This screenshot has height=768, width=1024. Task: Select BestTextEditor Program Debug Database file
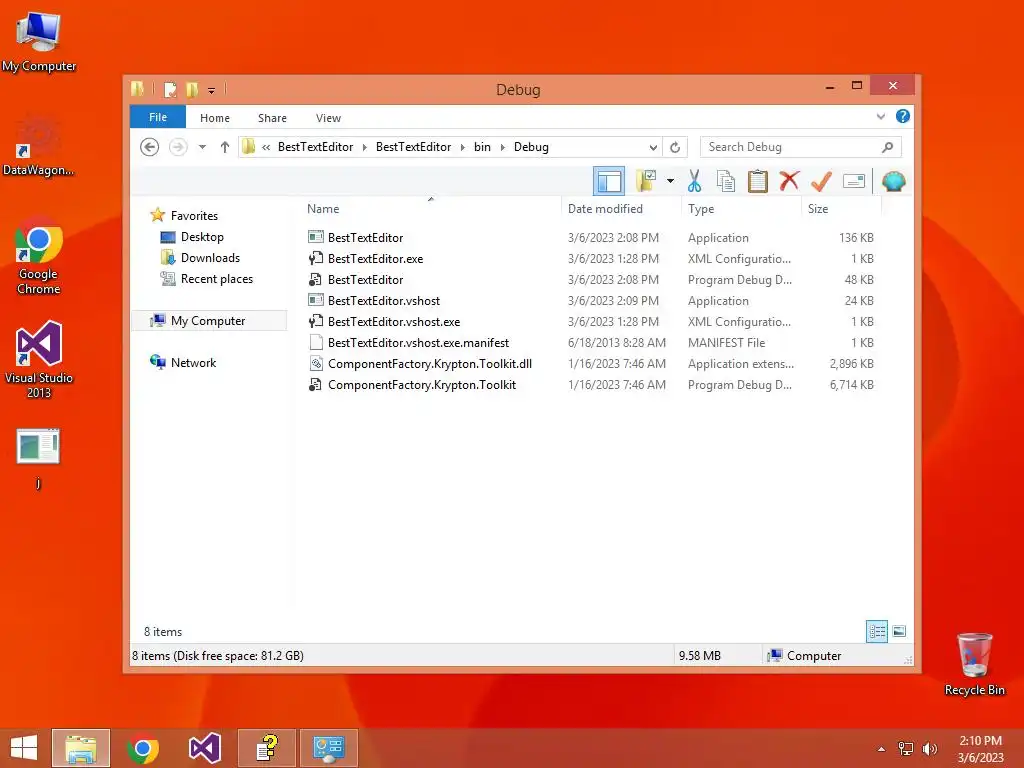point(591,280)
